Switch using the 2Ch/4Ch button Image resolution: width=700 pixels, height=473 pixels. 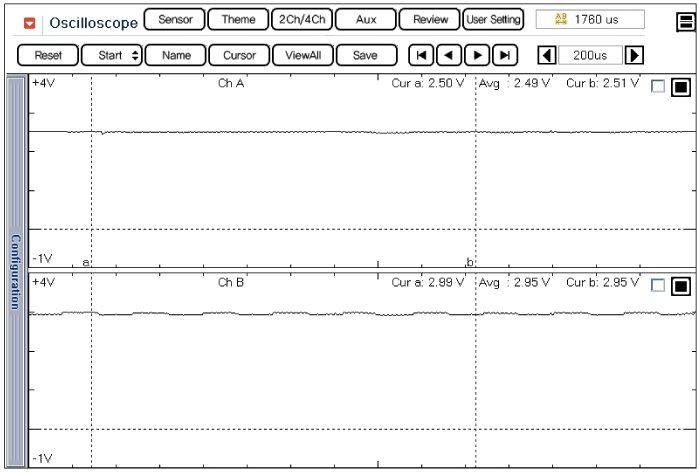(301, 19)
